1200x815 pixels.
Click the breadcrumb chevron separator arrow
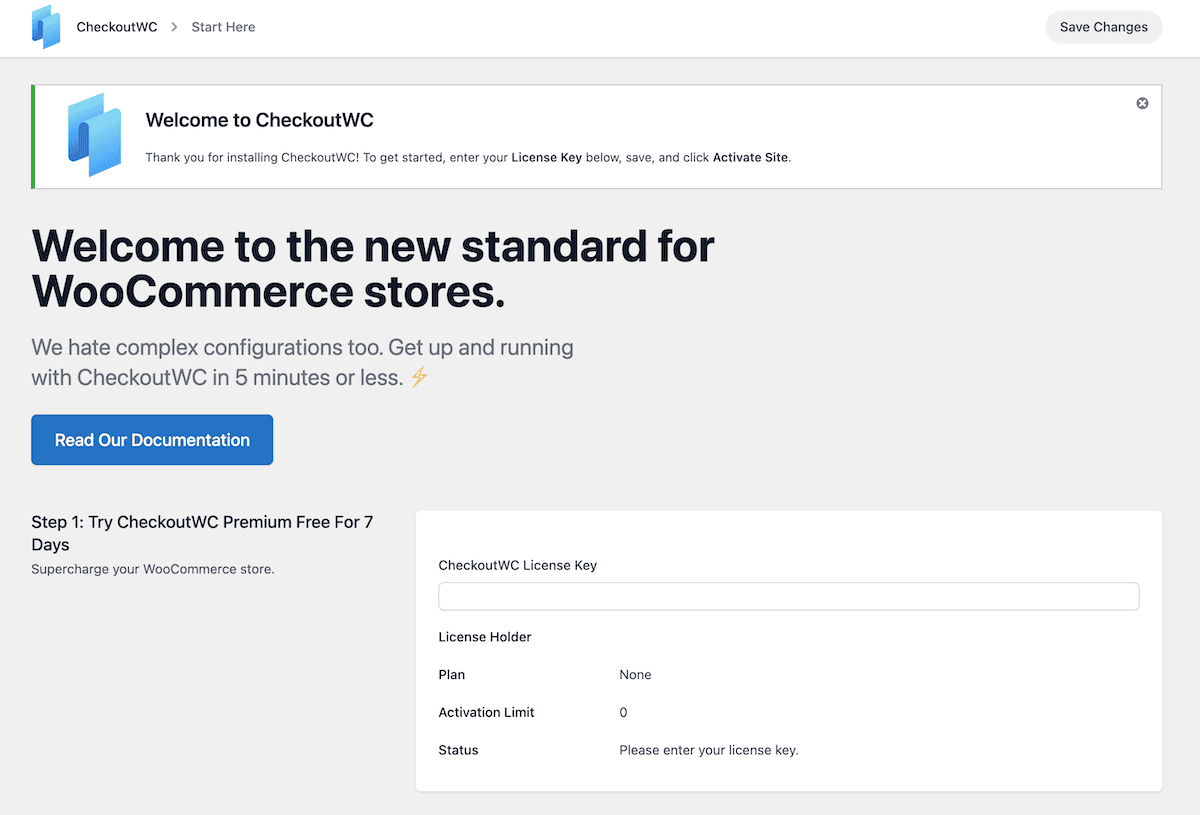point(174,27)
